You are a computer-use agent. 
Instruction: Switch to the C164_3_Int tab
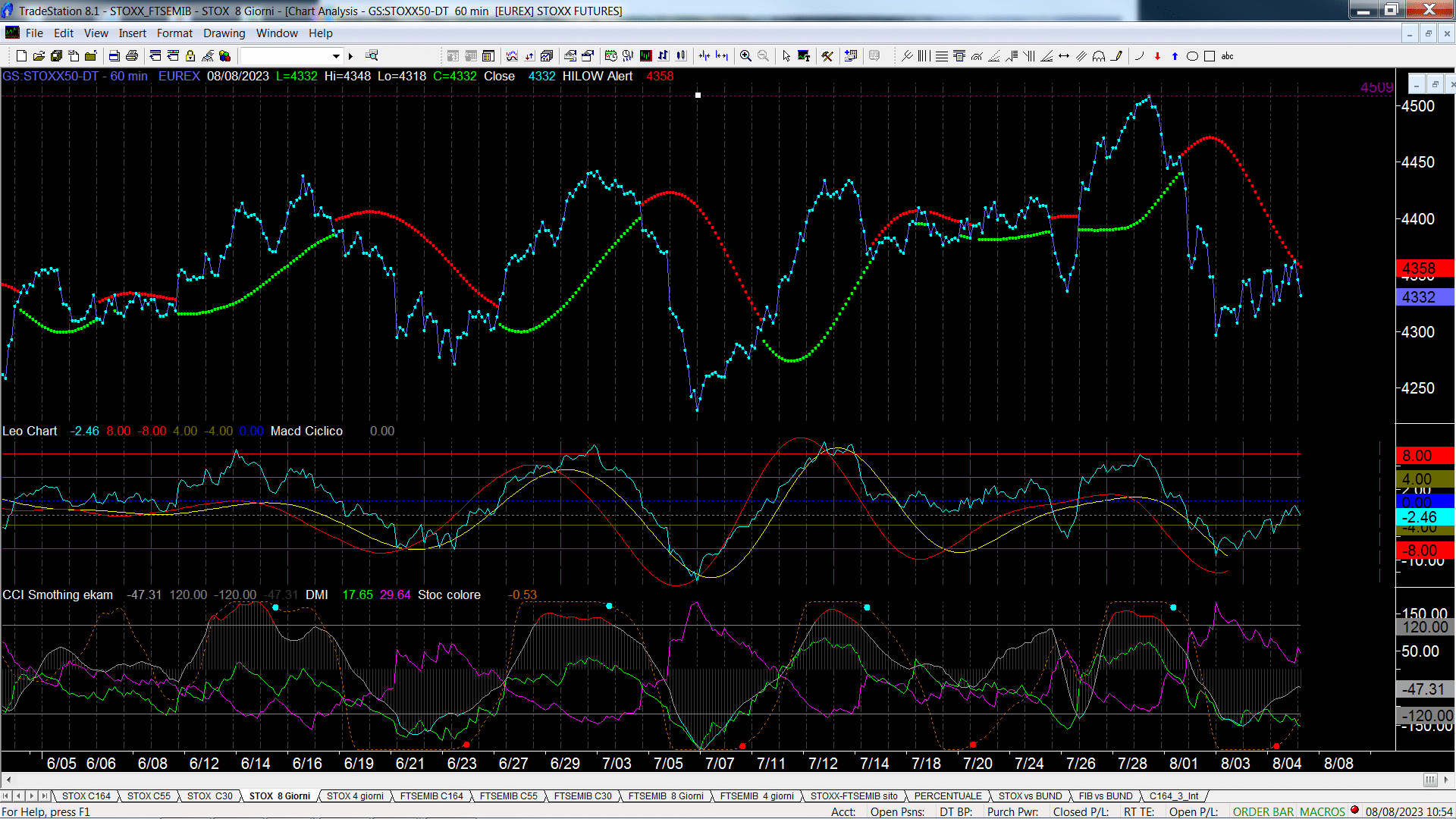(x=1173, y=796)
